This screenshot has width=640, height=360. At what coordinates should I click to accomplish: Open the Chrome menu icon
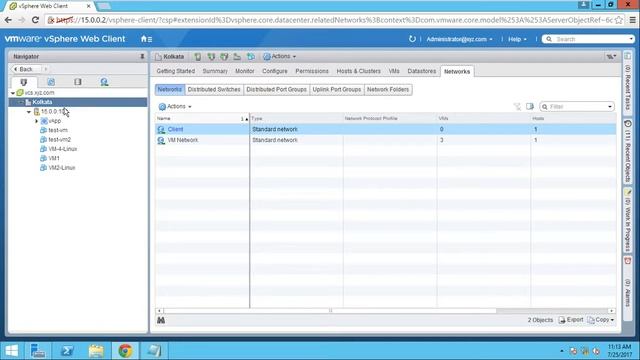[x=632, y=20]
